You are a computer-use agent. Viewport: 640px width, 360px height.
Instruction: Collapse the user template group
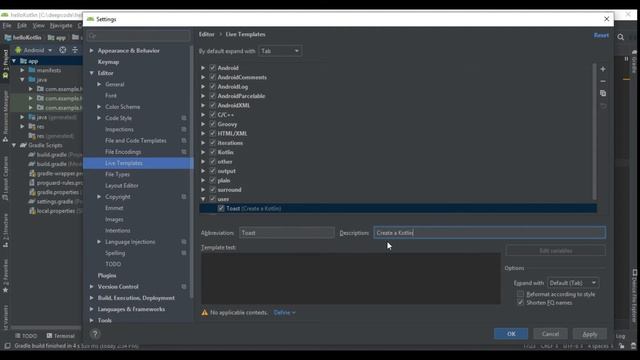click(203, 199)
